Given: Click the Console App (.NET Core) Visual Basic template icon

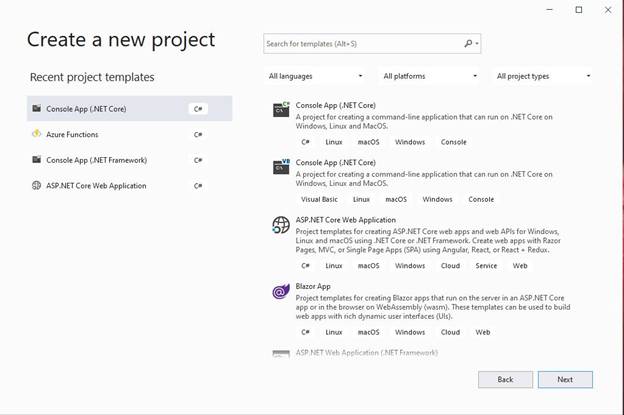Looking at the screenshot, I should (281, 167).
